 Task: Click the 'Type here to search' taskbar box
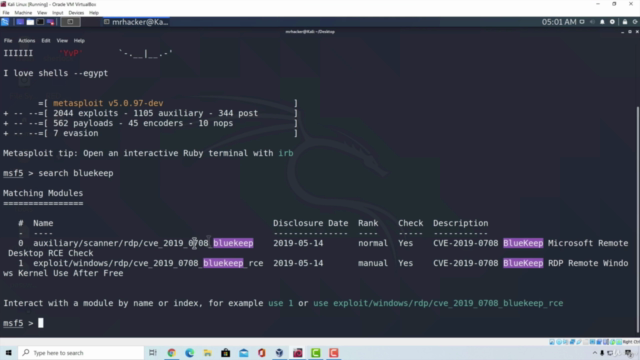[x=81, y=353]
